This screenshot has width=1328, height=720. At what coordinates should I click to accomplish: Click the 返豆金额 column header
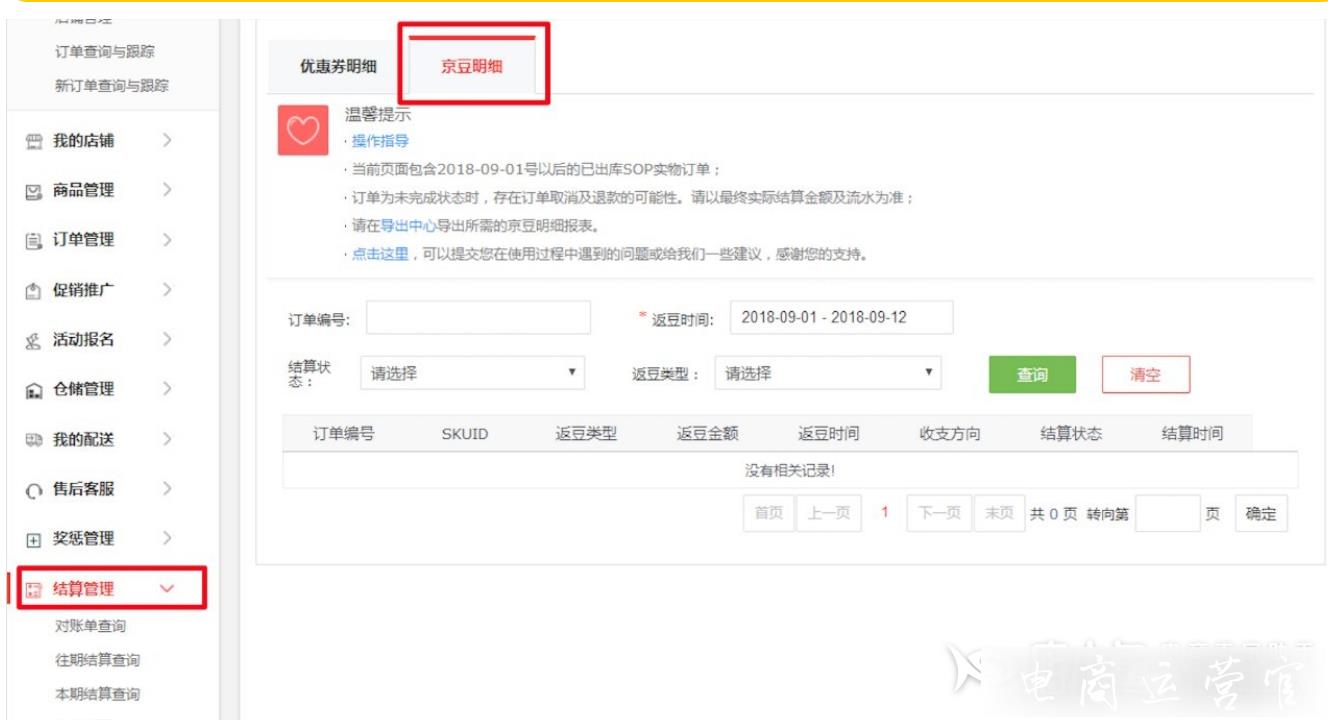coord(707,434)
